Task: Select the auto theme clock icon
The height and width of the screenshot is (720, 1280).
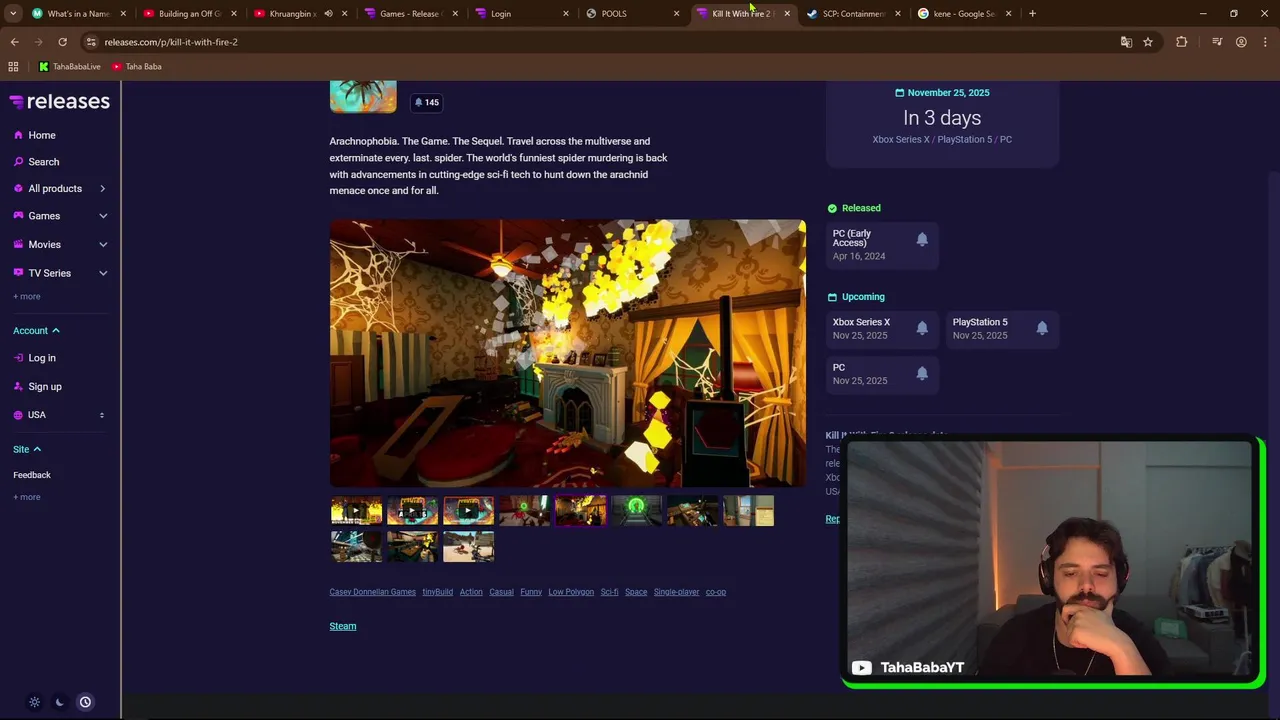Action: 85,702
